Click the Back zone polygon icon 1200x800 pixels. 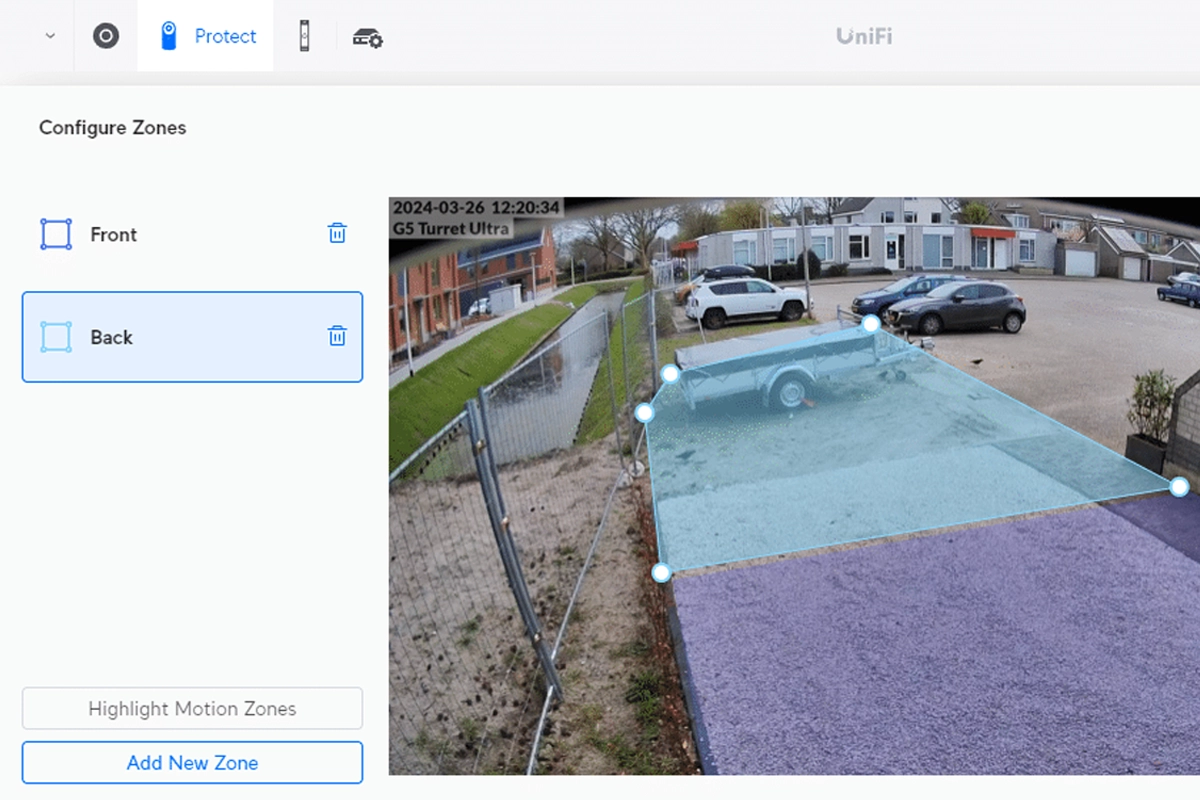tap(56, 337)
